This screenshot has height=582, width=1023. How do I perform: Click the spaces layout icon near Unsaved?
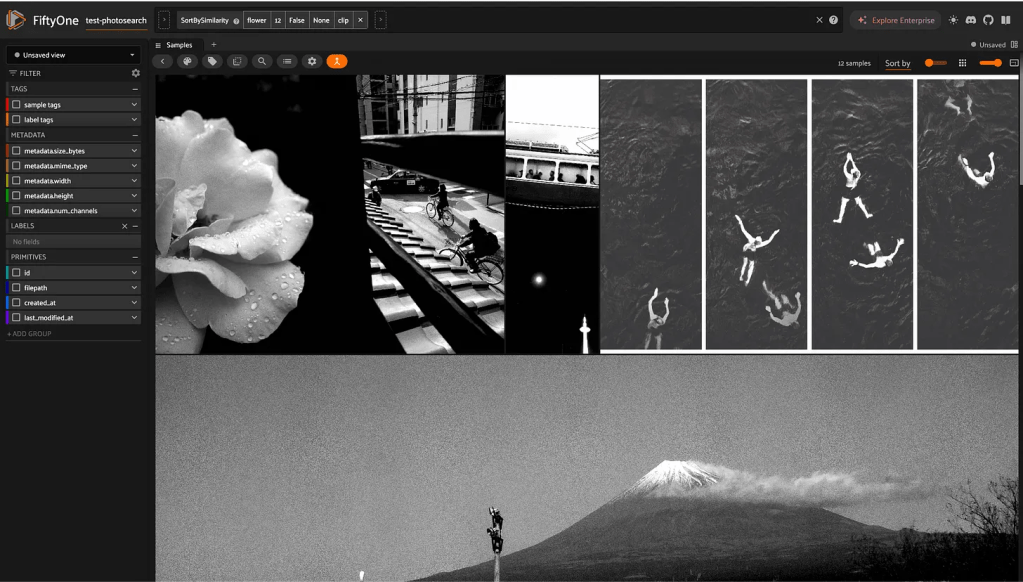pyautogui.click(x=1014, y=45)
